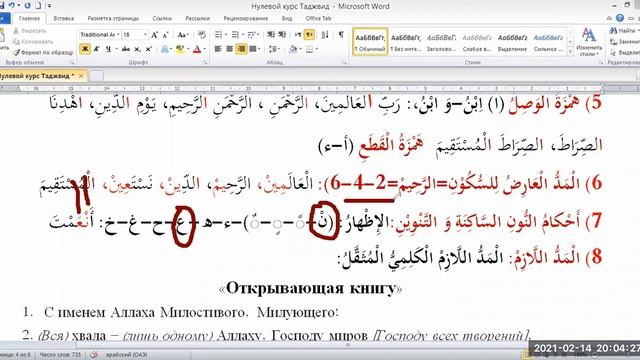Switch to the Вставка ribbon tab
640x360 pixels.
click(64, 18)
